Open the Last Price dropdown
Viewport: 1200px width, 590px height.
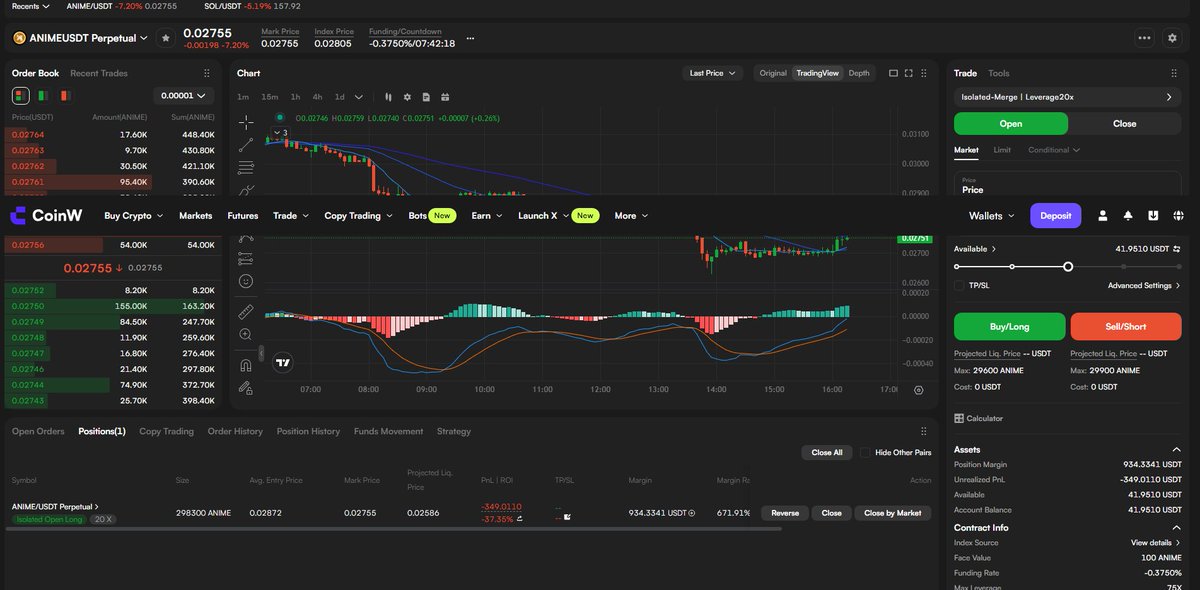(x=712, y=73)
